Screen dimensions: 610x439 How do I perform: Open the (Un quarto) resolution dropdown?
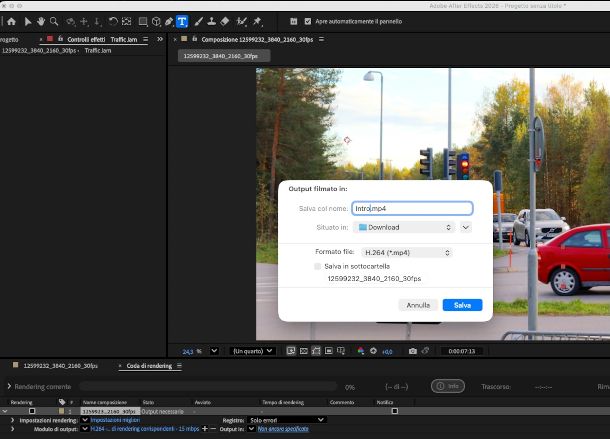(x=253, y=351)
